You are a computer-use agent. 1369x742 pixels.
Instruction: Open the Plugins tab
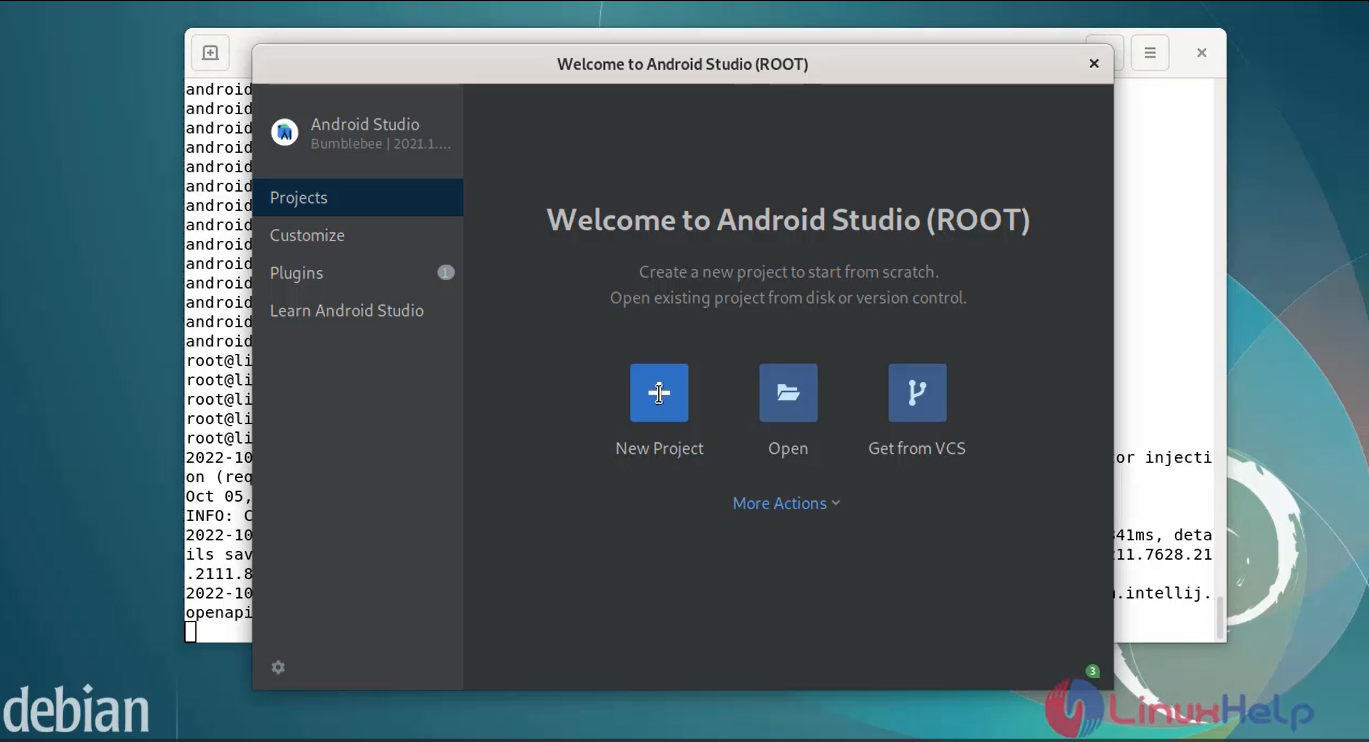(358, 273)
